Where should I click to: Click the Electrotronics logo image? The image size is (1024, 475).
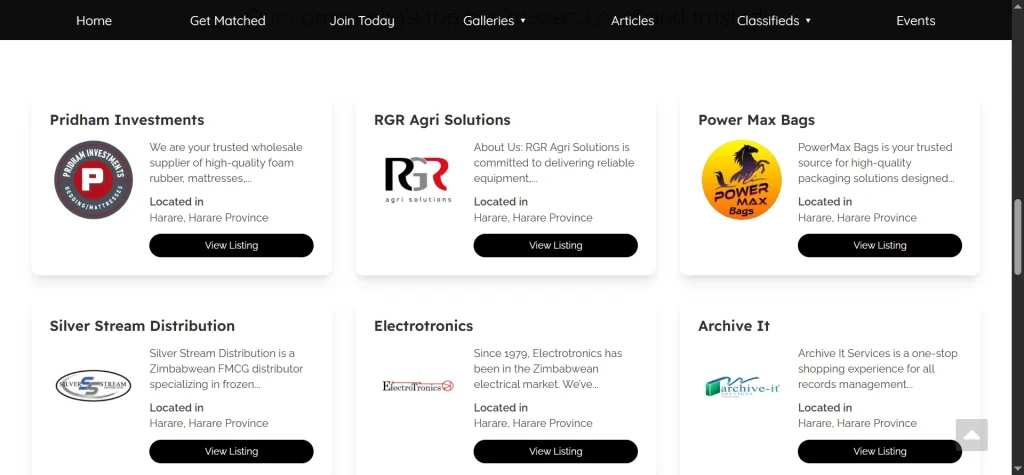417,385
